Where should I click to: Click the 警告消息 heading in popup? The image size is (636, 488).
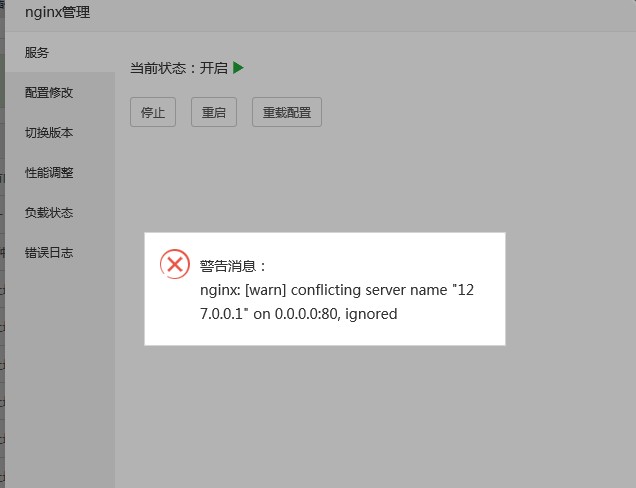[232, 266]
